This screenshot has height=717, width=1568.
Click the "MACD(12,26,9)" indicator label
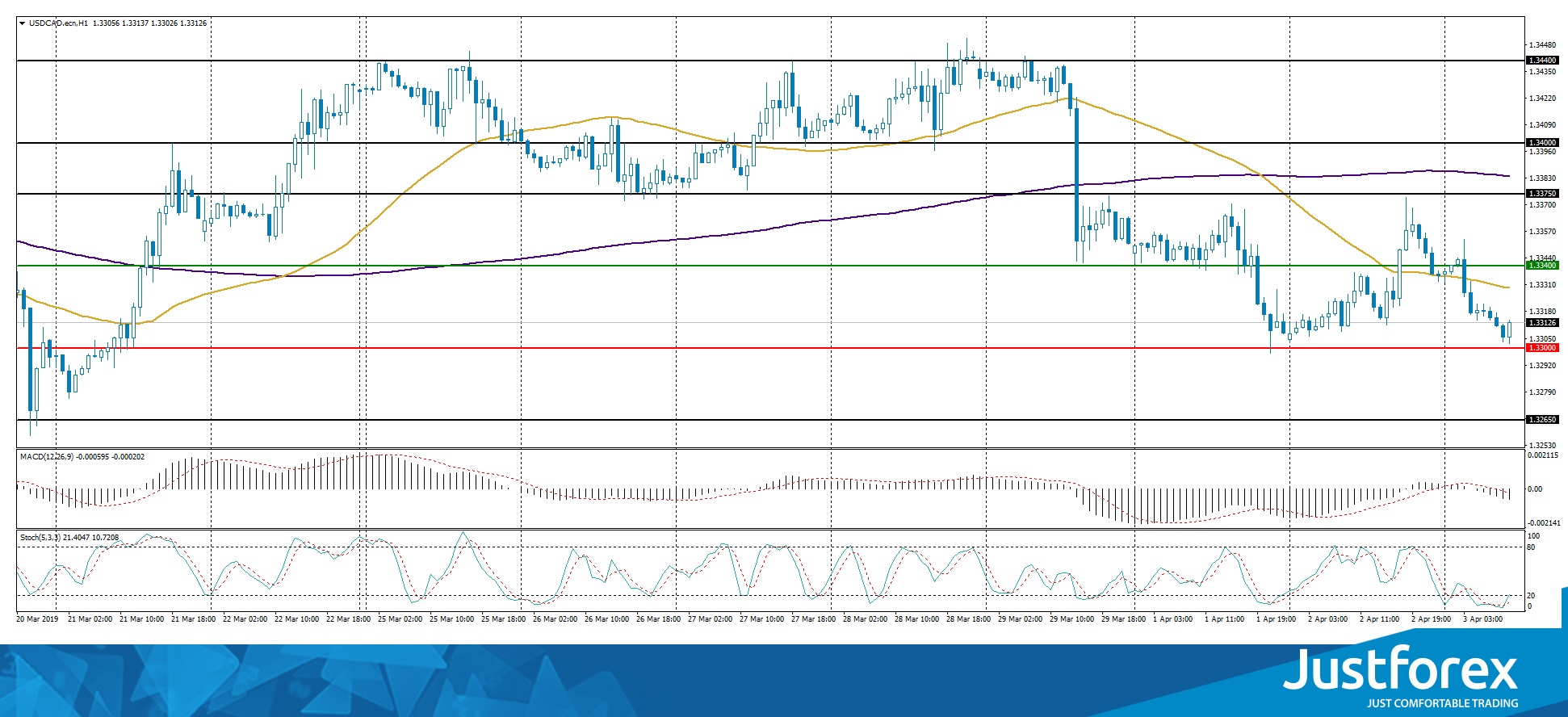click(x=47, y=457)
